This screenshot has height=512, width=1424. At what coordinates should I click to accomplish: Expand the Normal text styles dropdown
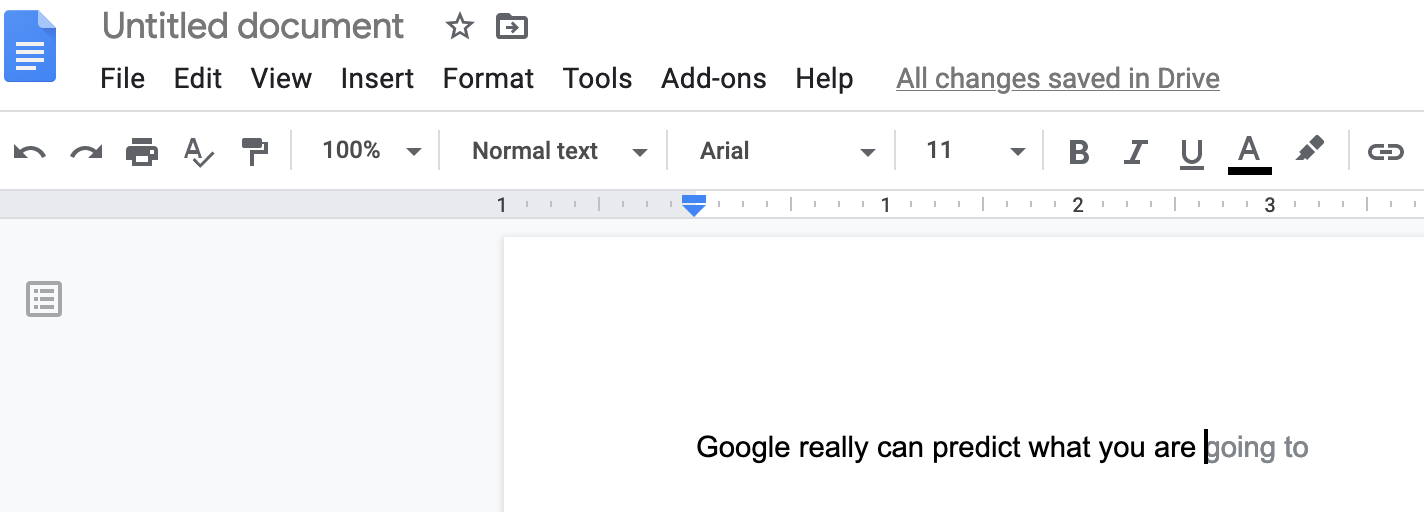tap(559, 151)
